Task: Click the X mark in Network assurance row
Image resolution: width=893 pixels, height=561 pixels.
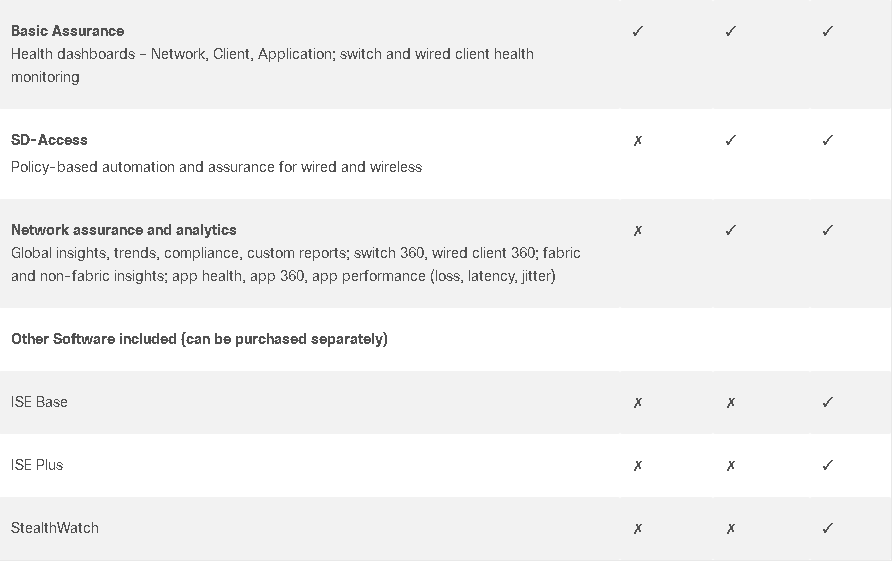Action: 638,231
